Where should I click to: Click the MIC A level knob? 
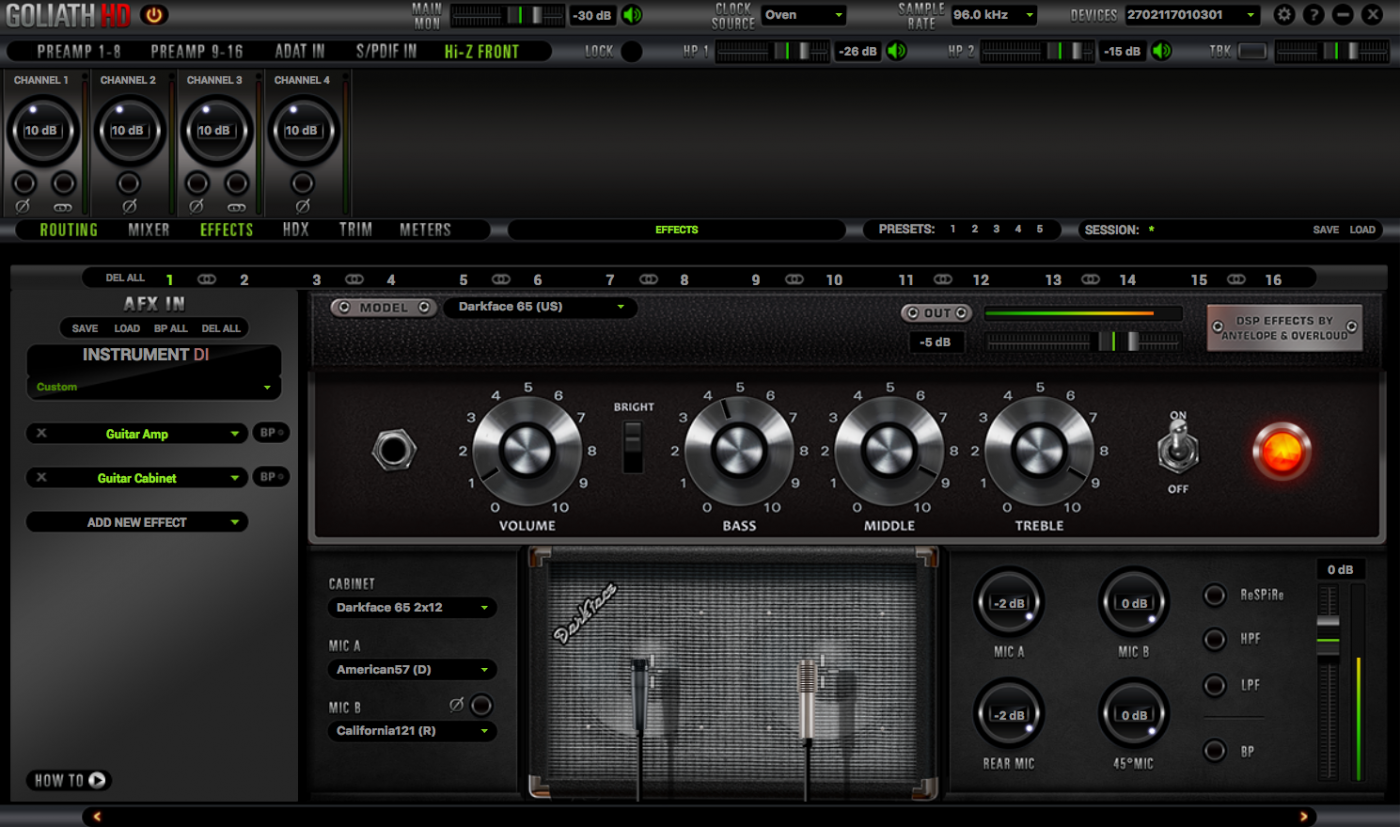(x=1008, y=603)
